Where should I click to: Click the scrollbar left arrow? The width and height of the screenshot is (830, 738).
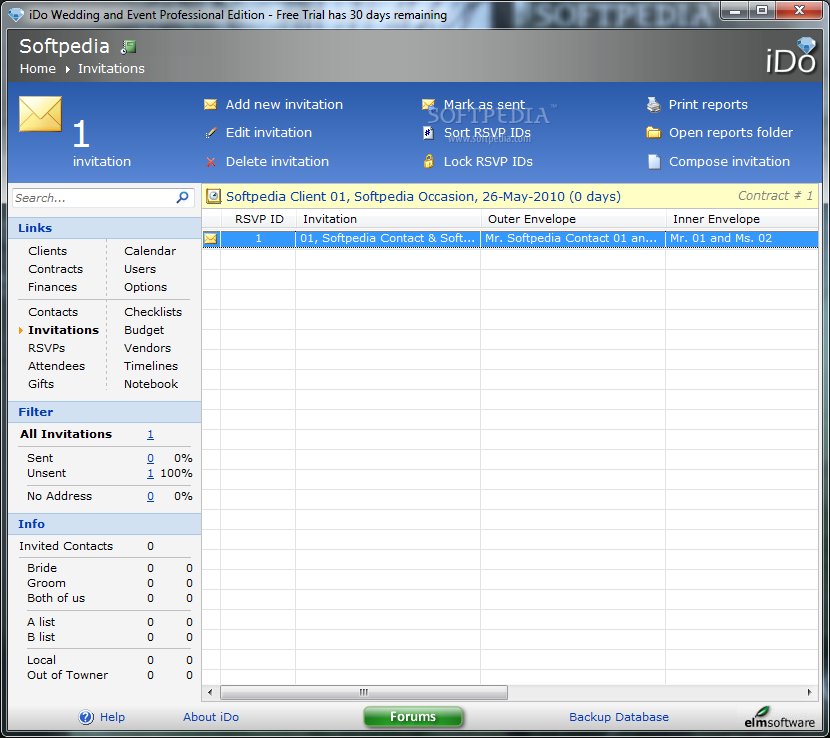[x=210, y=692]
